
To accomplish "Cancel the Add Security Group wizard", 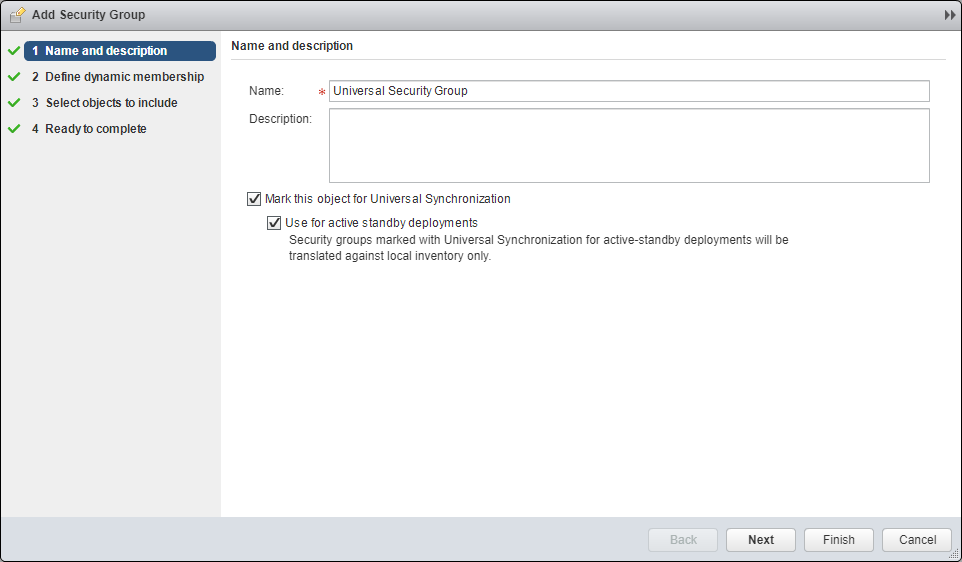I will (x=917, y=540).
